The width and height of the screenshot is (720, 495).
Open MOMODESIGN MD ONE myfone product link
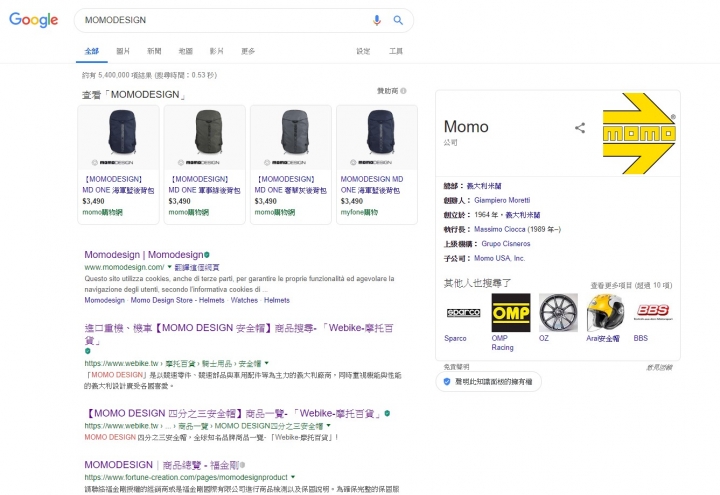(x=372, y=185)
